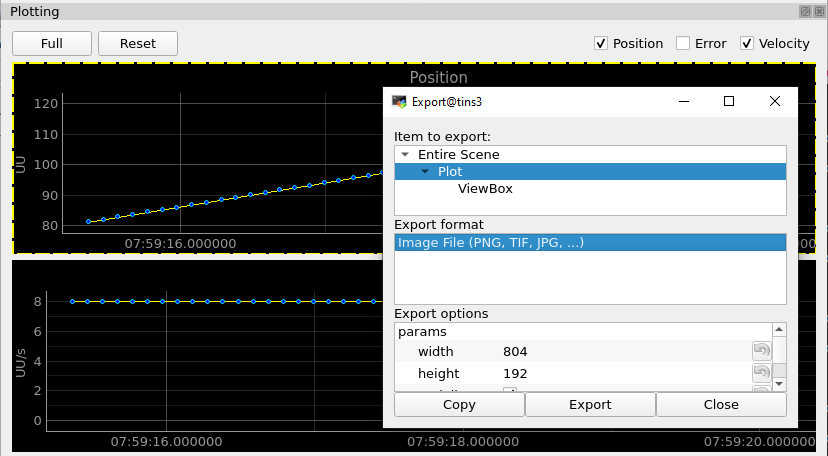Close the Export dialog with X
This screenshot has width=828, height=456.
pos(774,101)
